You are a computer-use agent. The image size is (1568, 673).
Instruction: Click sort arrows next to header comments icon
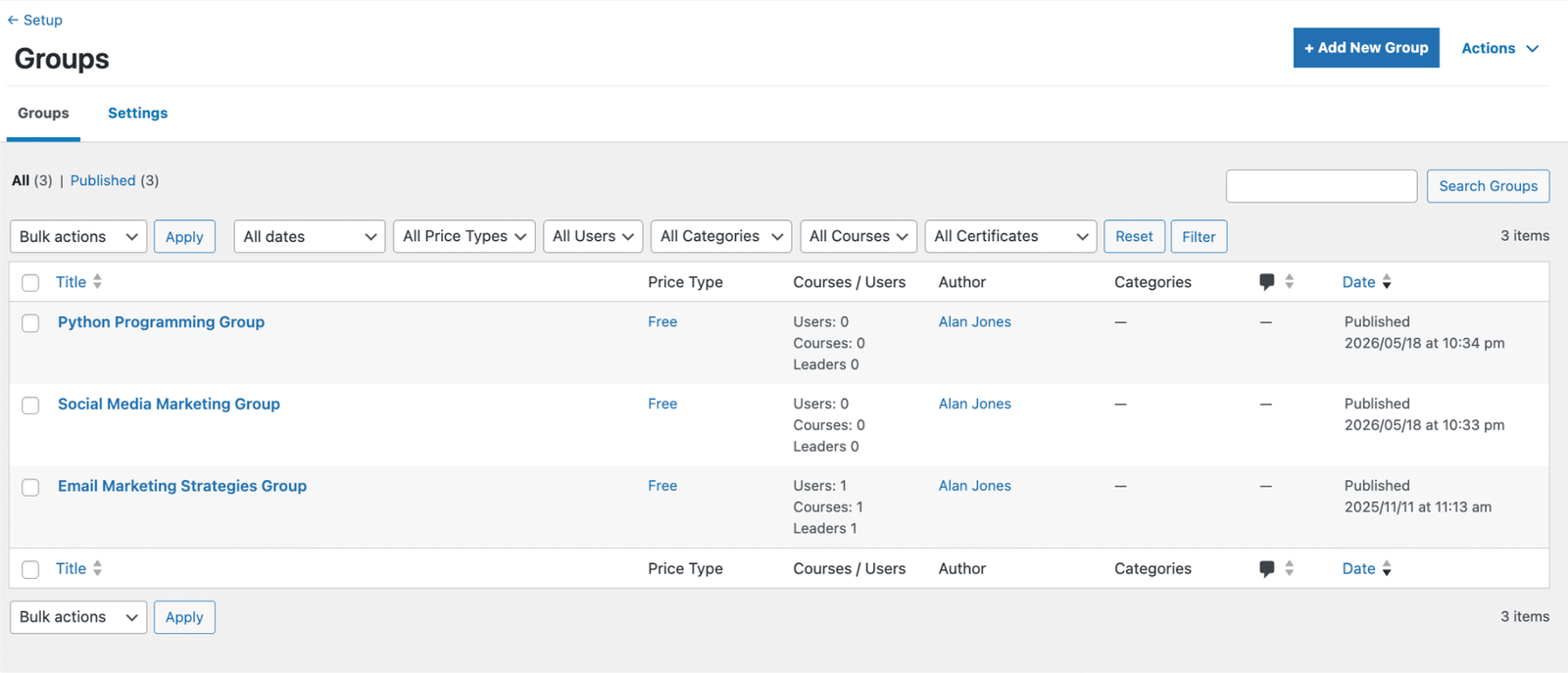[1290, 282]
